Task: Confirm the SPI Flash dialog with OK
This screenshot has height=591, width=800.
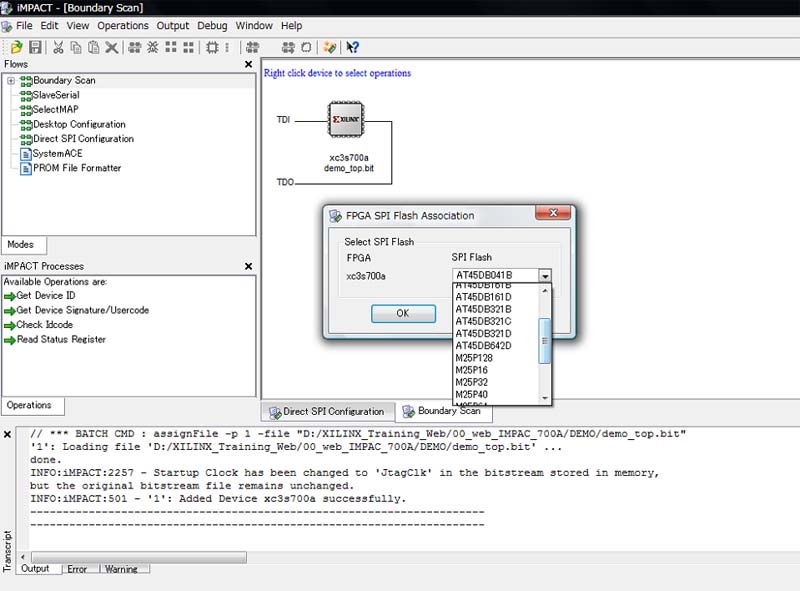Action: 403,313
